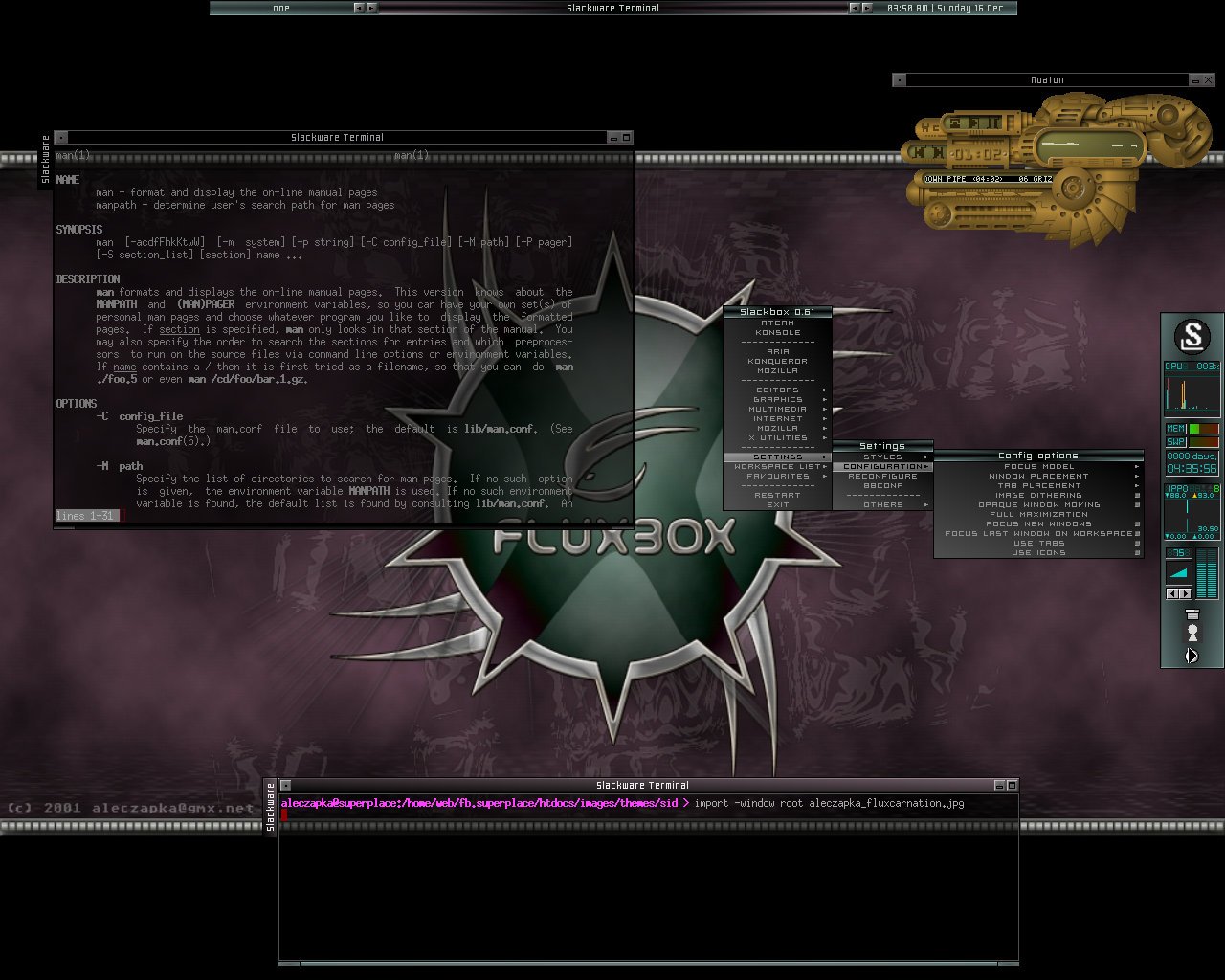Click the Noatun window menu button

900,79
